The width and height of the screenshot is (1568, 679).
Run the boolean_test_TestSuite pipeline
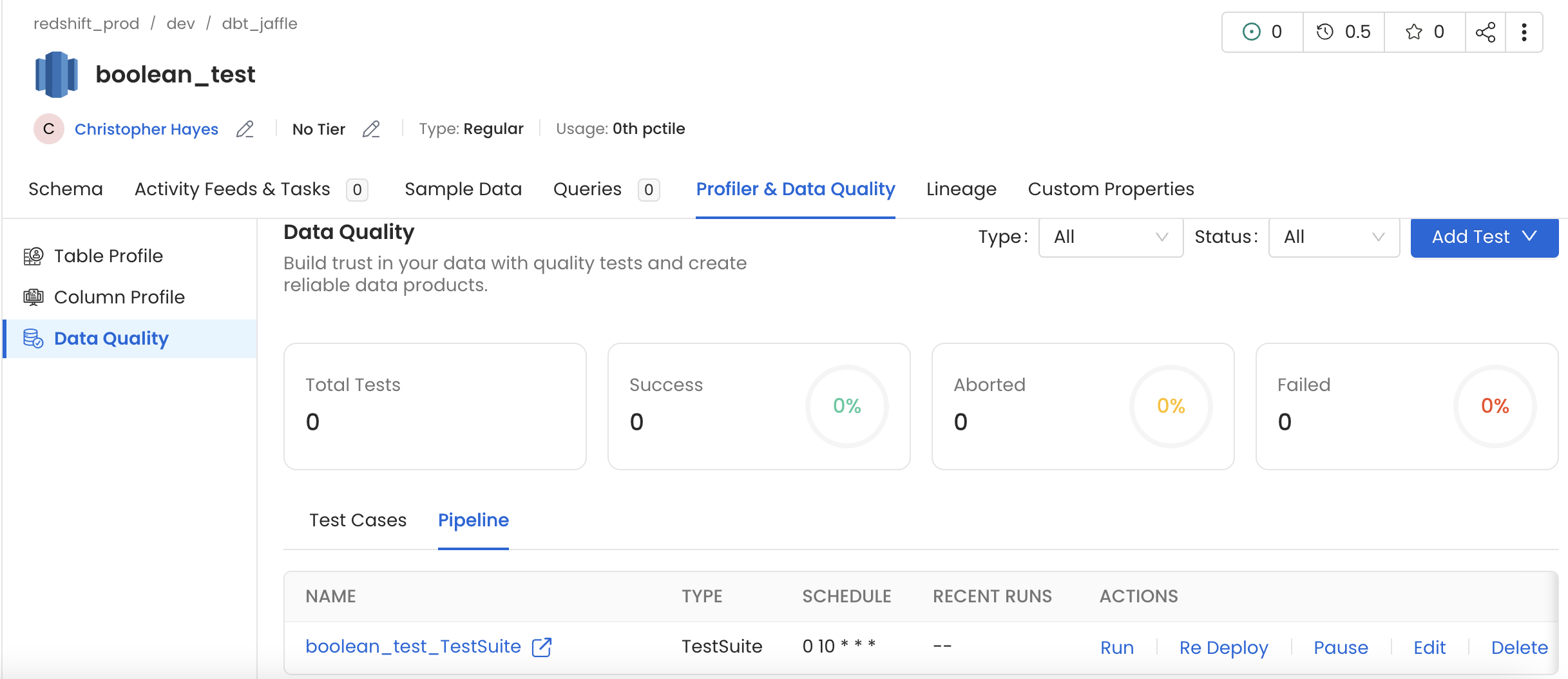click(1116, 647)
